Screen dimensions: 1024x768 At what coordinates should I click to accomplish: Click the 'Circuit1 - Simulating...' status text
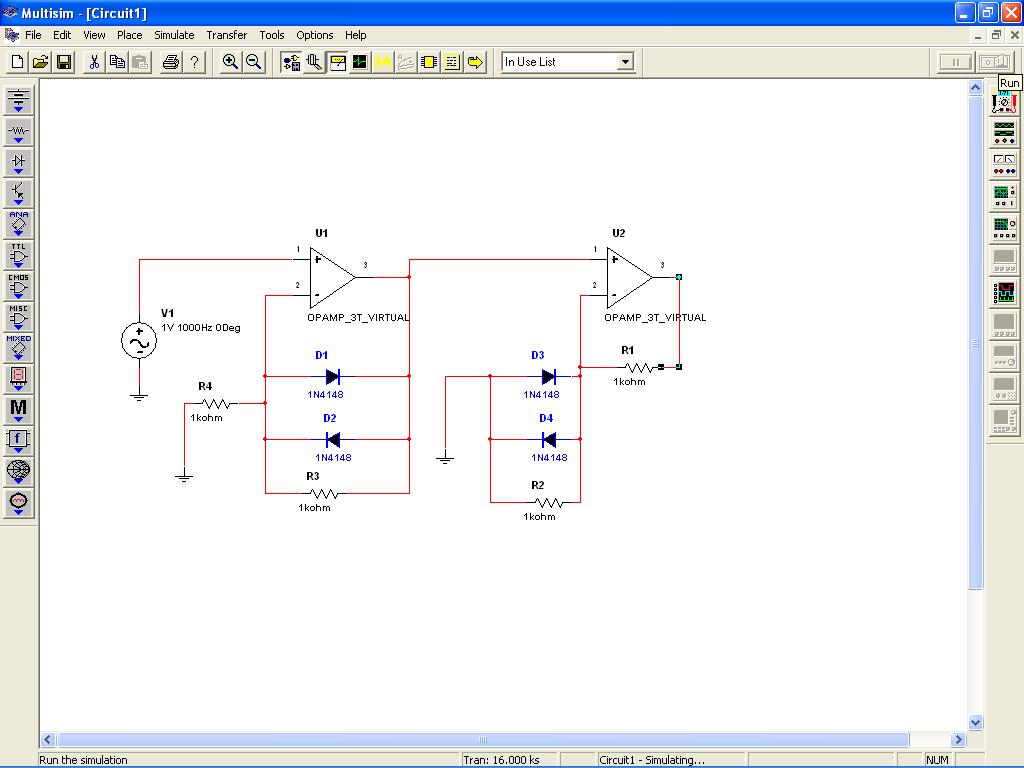pos(652,760)
